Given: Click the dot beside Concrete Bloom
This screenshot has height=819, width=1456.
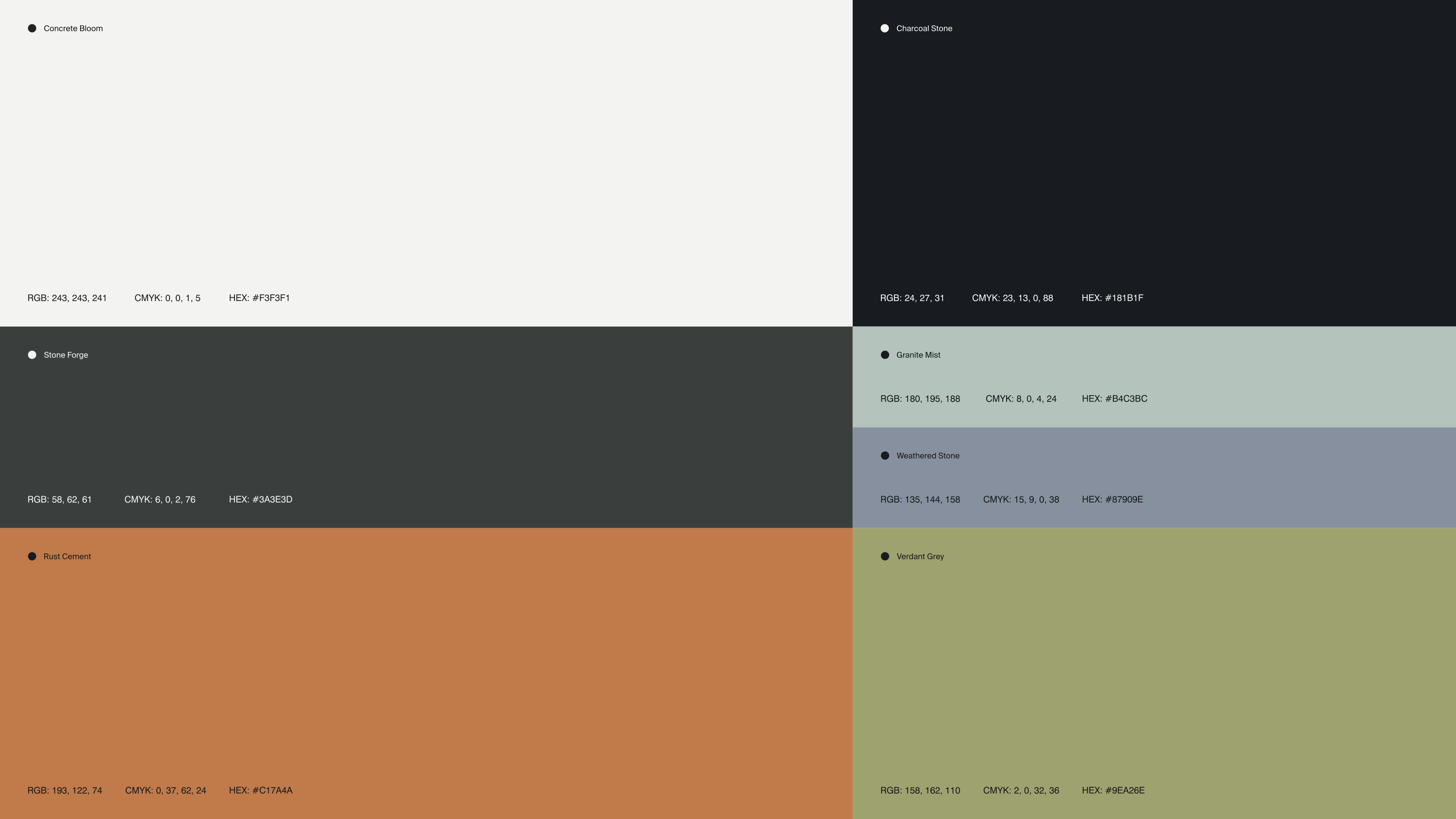Looking at the screenshot, I should coord(32,28).
